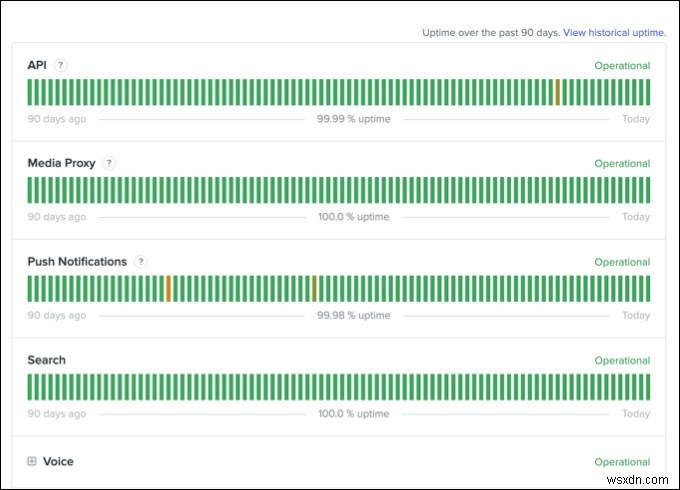Click Media Proxy's 100.0 % uptime text
The image size is (680, 490).
pos(353,217)
